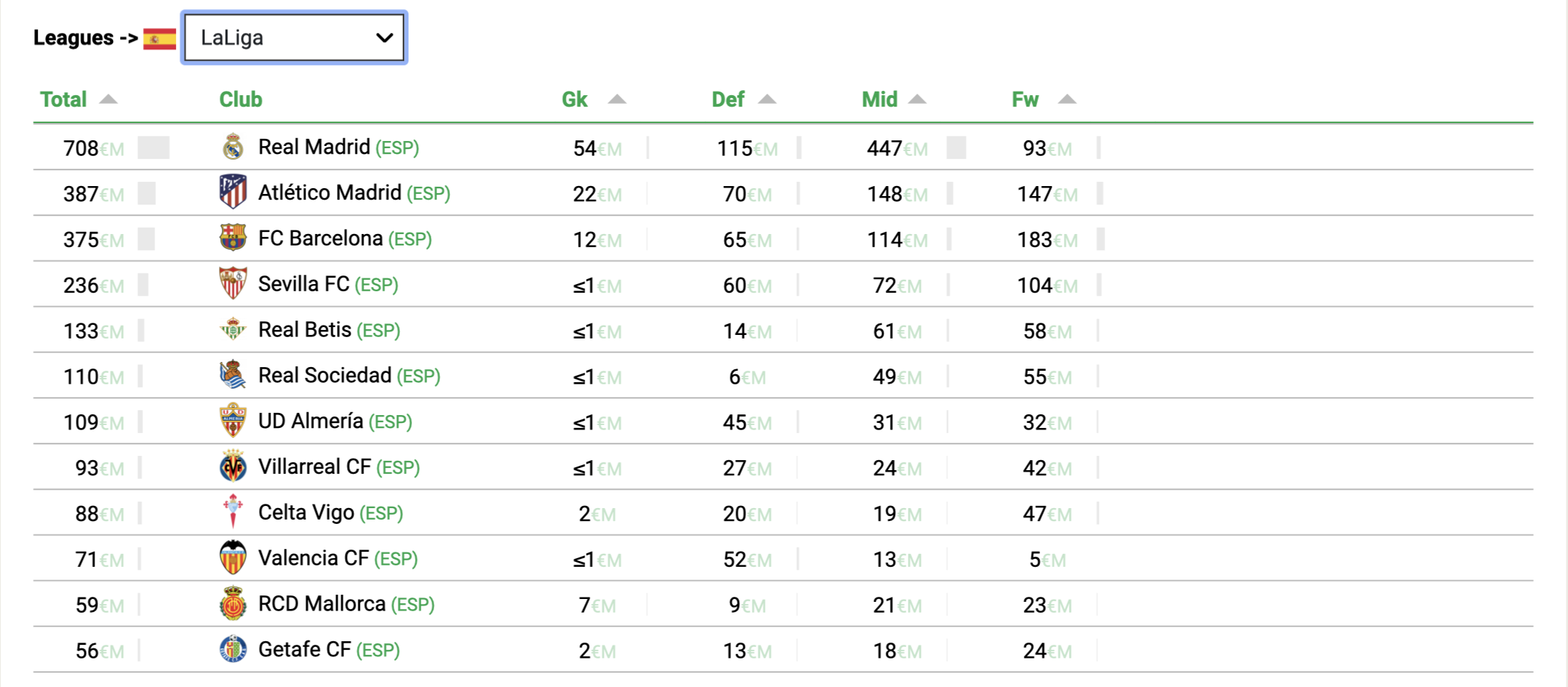
Task: Click the Real Betis crest icon
Action: (x=233, y=329)
